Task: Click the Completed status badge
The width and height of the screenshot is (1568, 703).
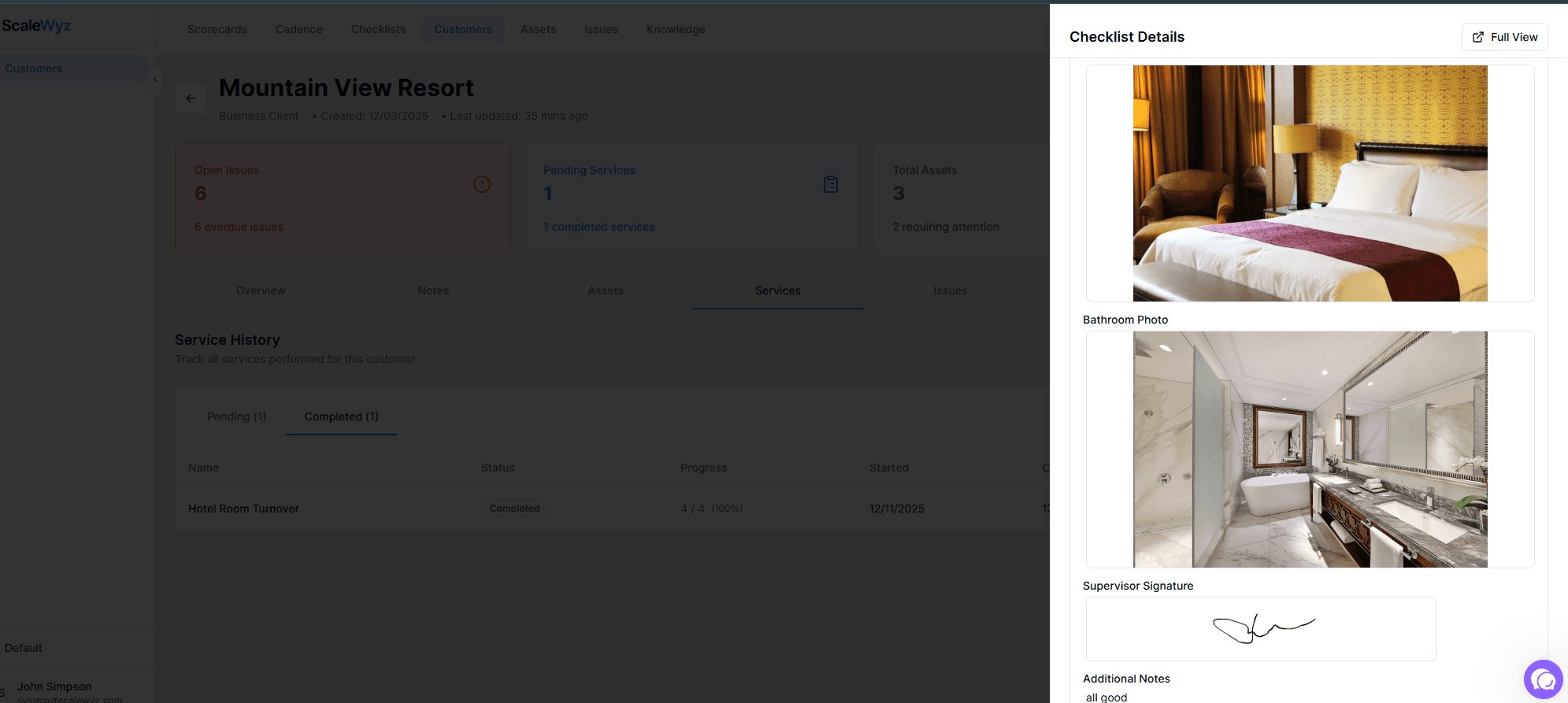Action: coord(514,509)
